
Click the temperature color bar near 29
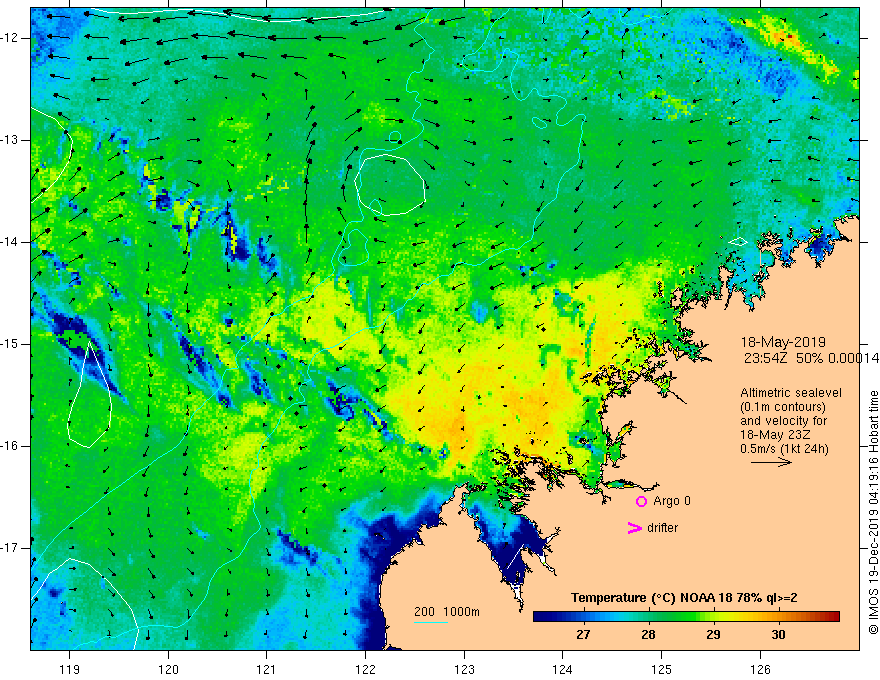(x=713, y=617)
